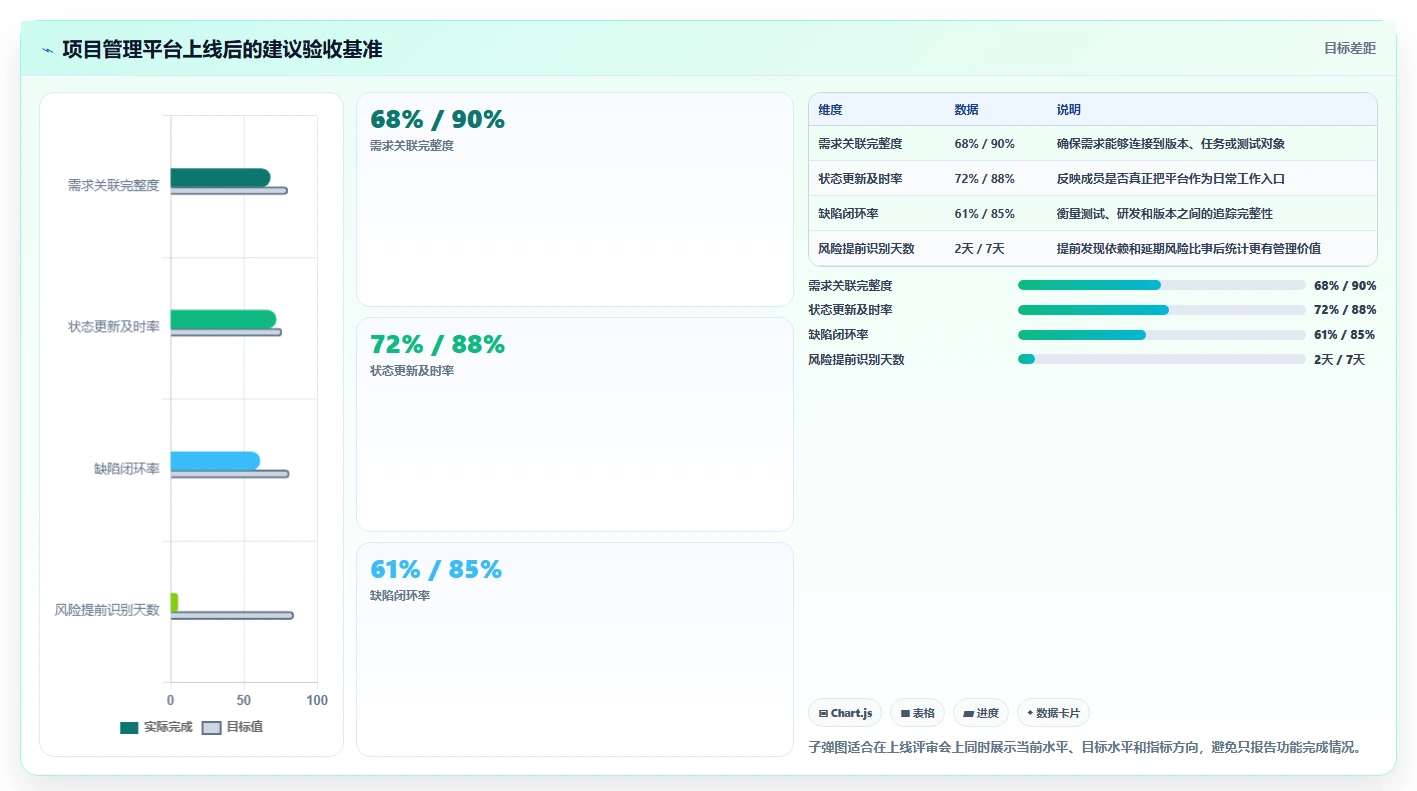Screen dimensions: 1417x791
Task: Click chart axis label 状态更新及时率
Action: (x=114, y=327)
